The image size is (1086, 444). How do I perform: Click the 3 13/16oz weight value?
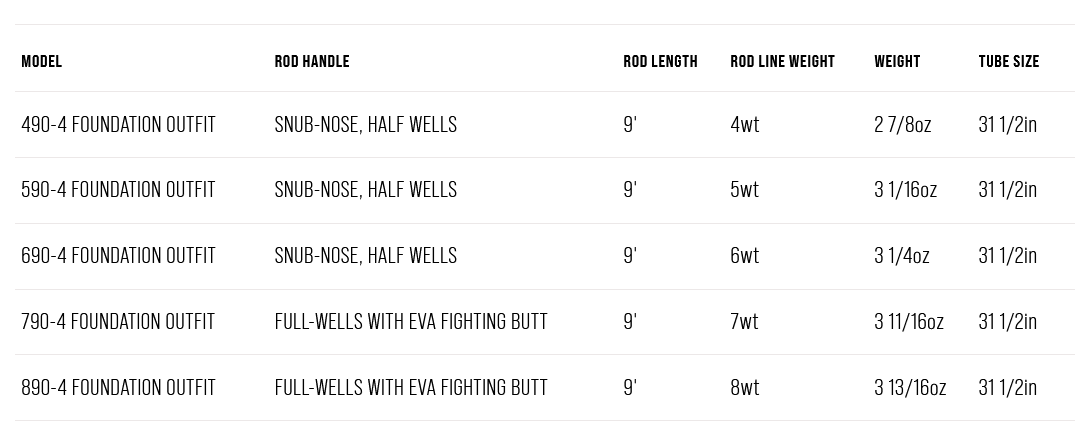pyautogui.click(x=910, y=388)
